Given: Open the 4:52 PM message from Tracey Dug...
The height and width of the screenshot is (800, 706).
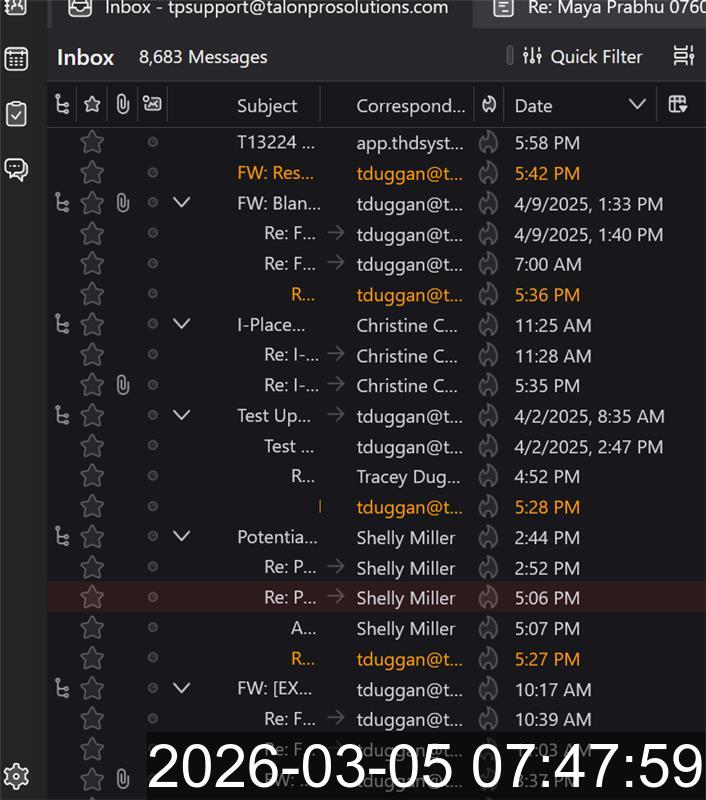Looking at the screenshot, I should point(408,477).
